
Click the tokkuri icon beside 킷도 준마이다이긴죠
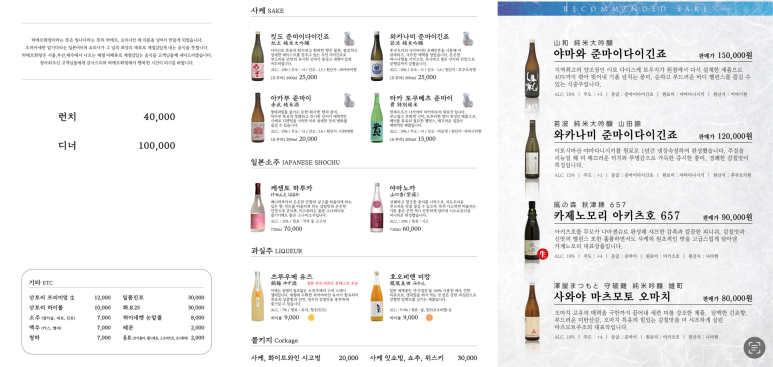tap(349, 38)
